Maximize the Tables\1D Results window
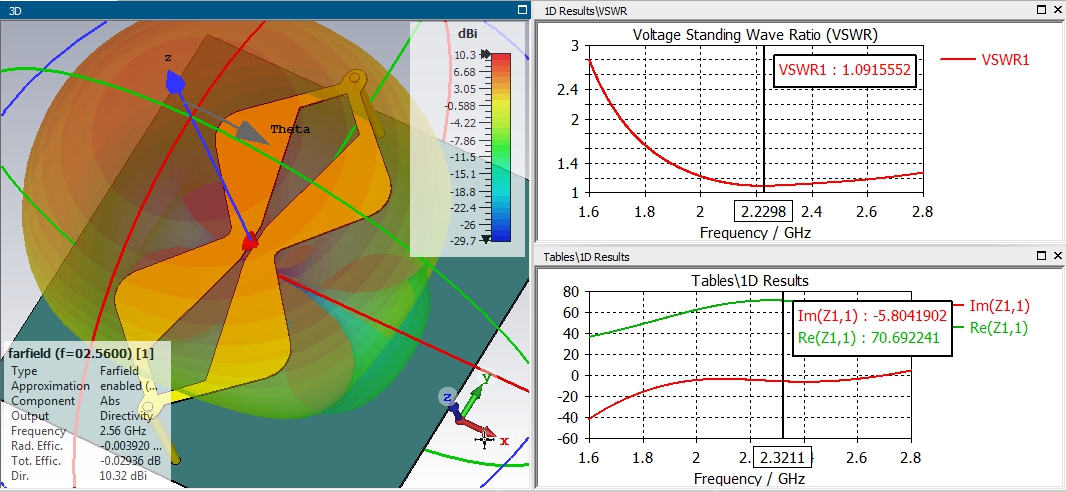 click(1042, 256)
